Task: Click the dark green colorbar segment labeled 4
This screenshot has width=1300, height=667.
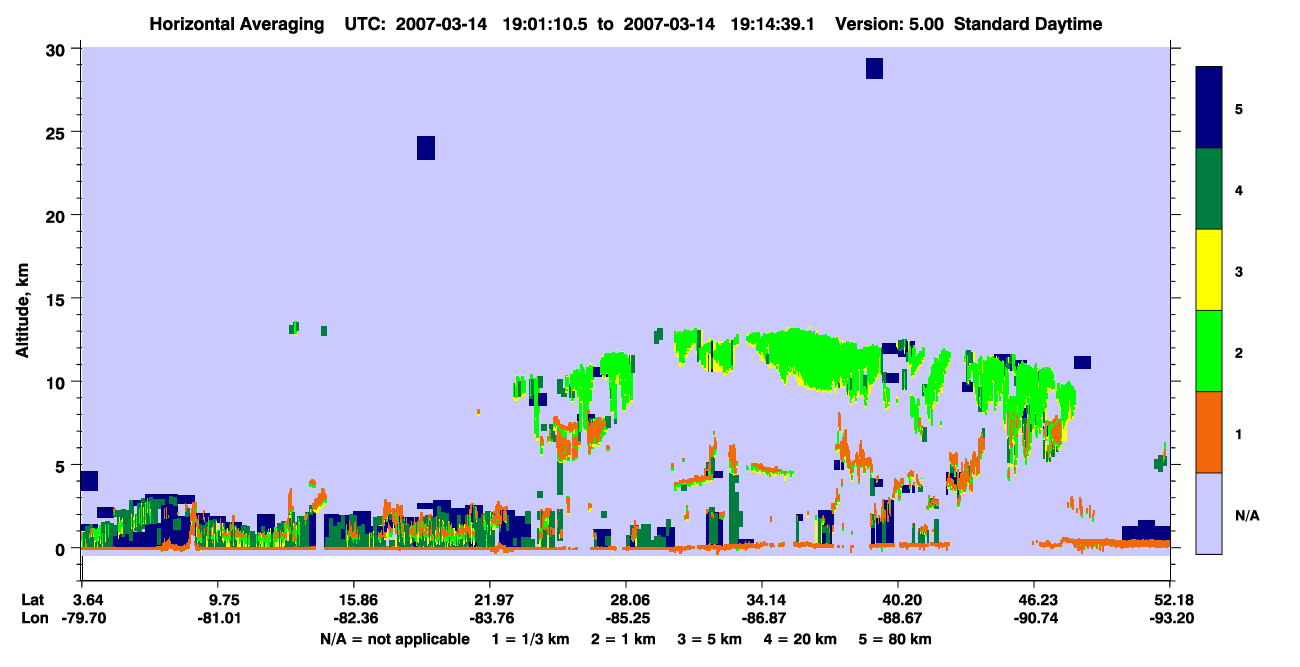Action: (1209, 189)
